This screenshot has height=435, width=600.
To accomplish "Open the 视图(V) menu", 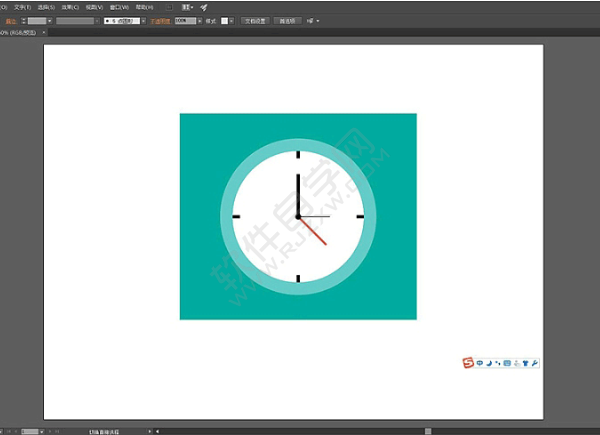I will (94, 7).
